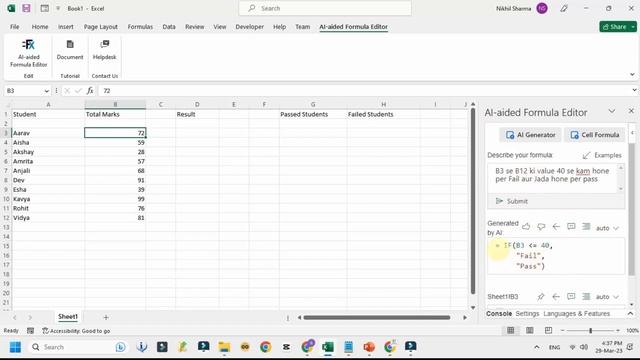Open Quick Access Toolbar customize dropdown
This screenshot has height=360, width=640.
(58, 8)
